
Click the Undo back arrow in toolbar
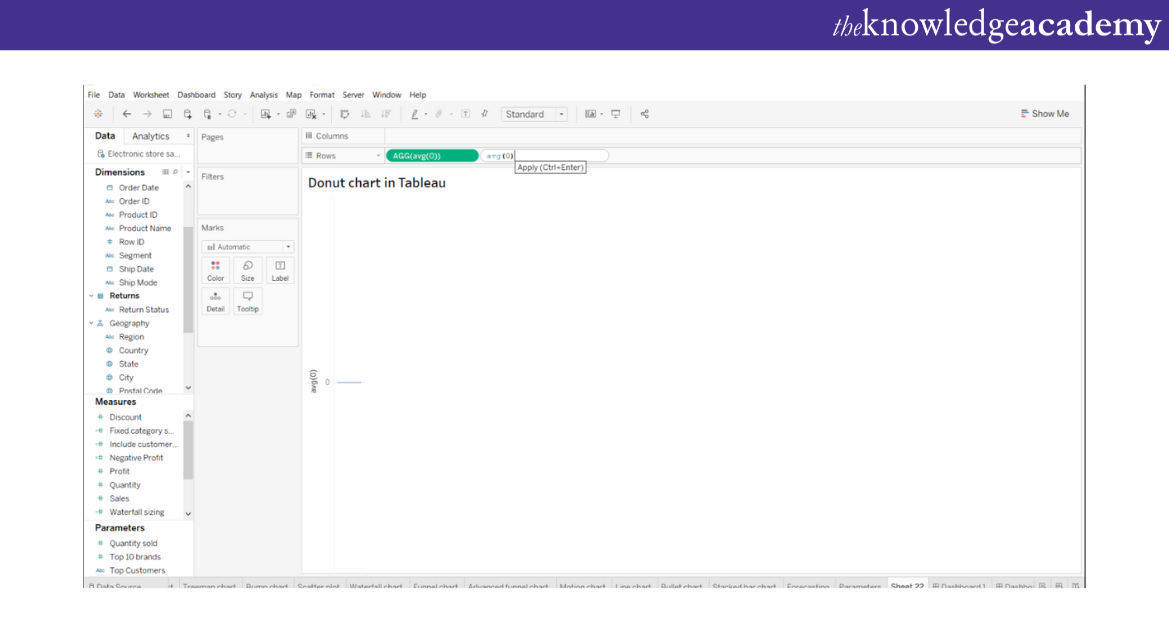click(127, 114)
